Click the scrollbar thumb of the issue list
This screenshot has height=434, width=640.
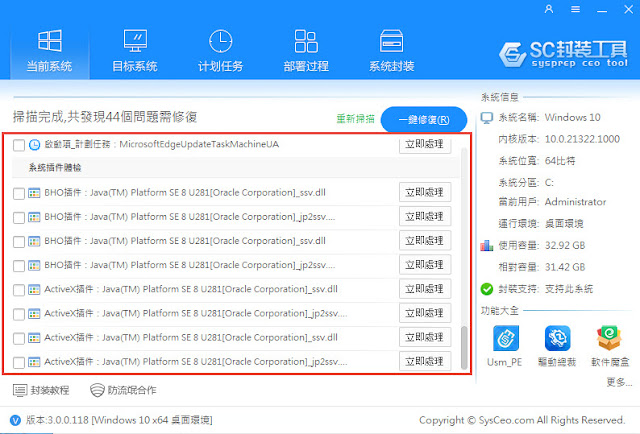464,347
